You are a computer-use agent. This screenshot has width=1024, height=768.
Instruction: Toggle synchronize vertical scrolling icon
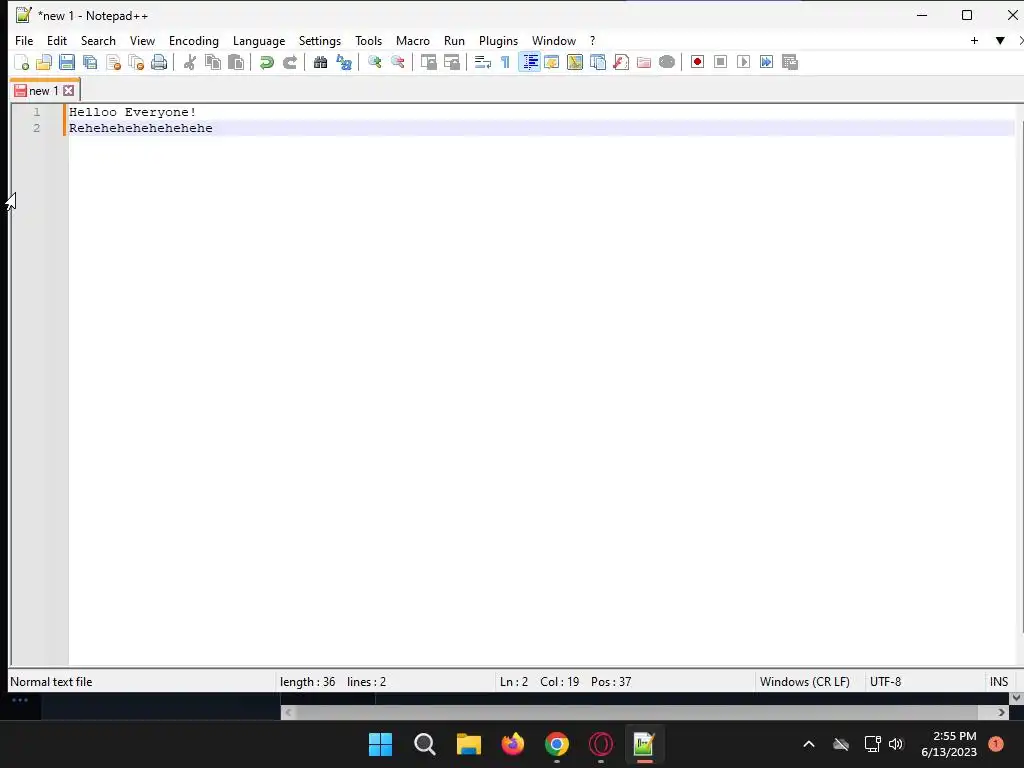coord(428,62)
